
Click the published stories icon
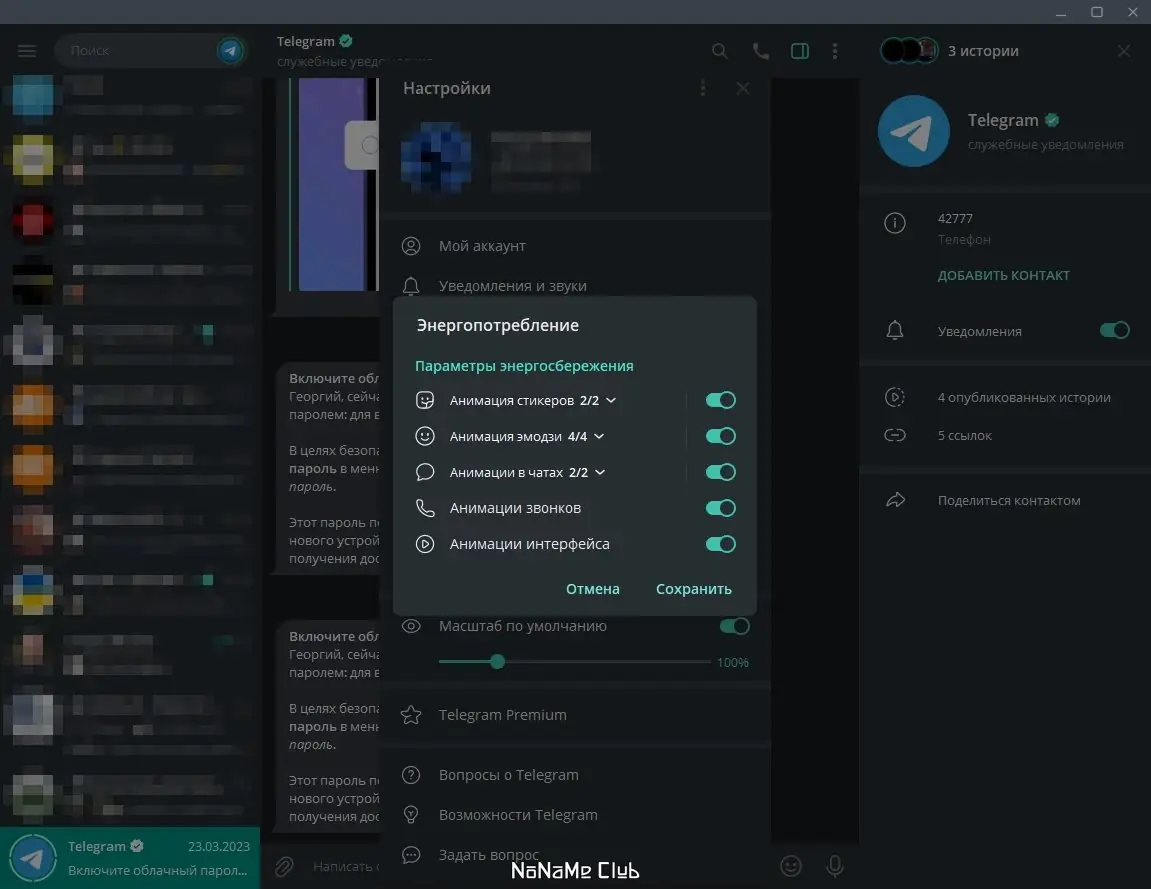pyautogui.click(x=895, y=397)
